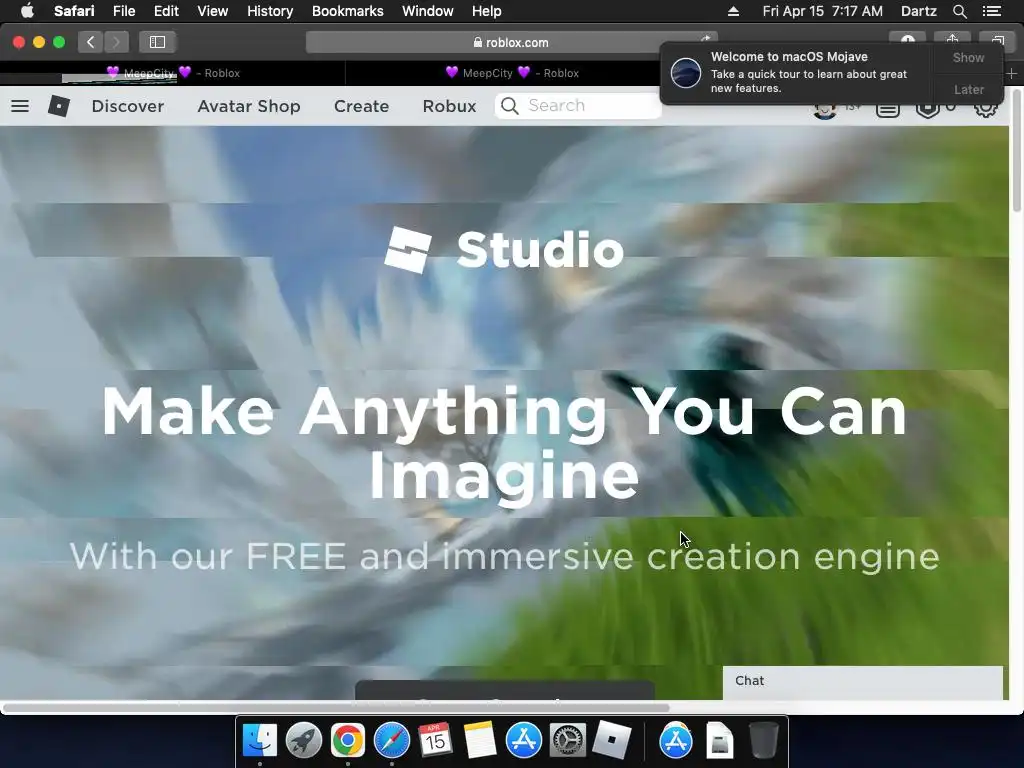Open Finder from the Dock
The height and width of the screenshot is (768, 1024).
tap(260, 741)
